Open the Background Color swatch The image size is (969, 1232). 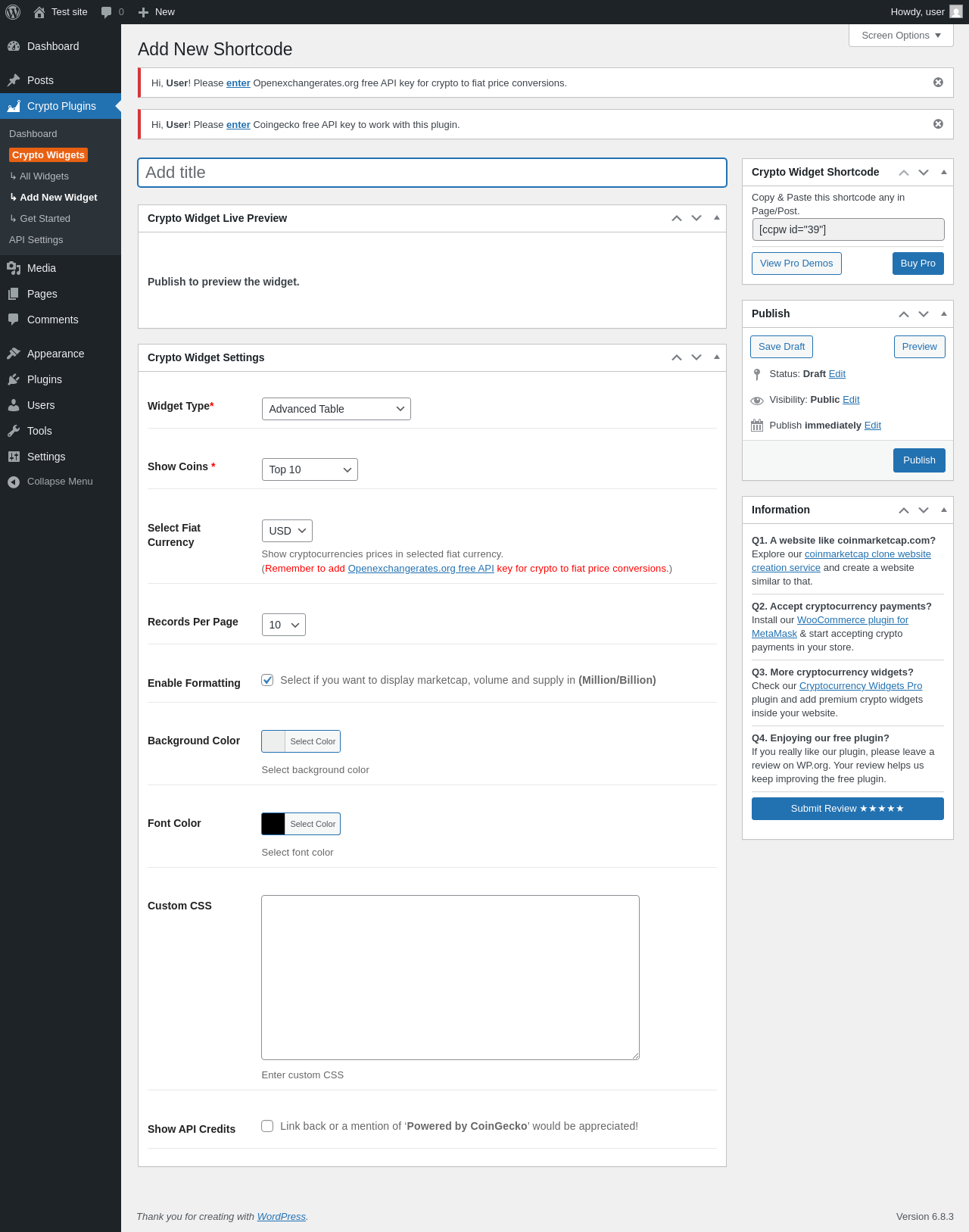pos(273,741)
